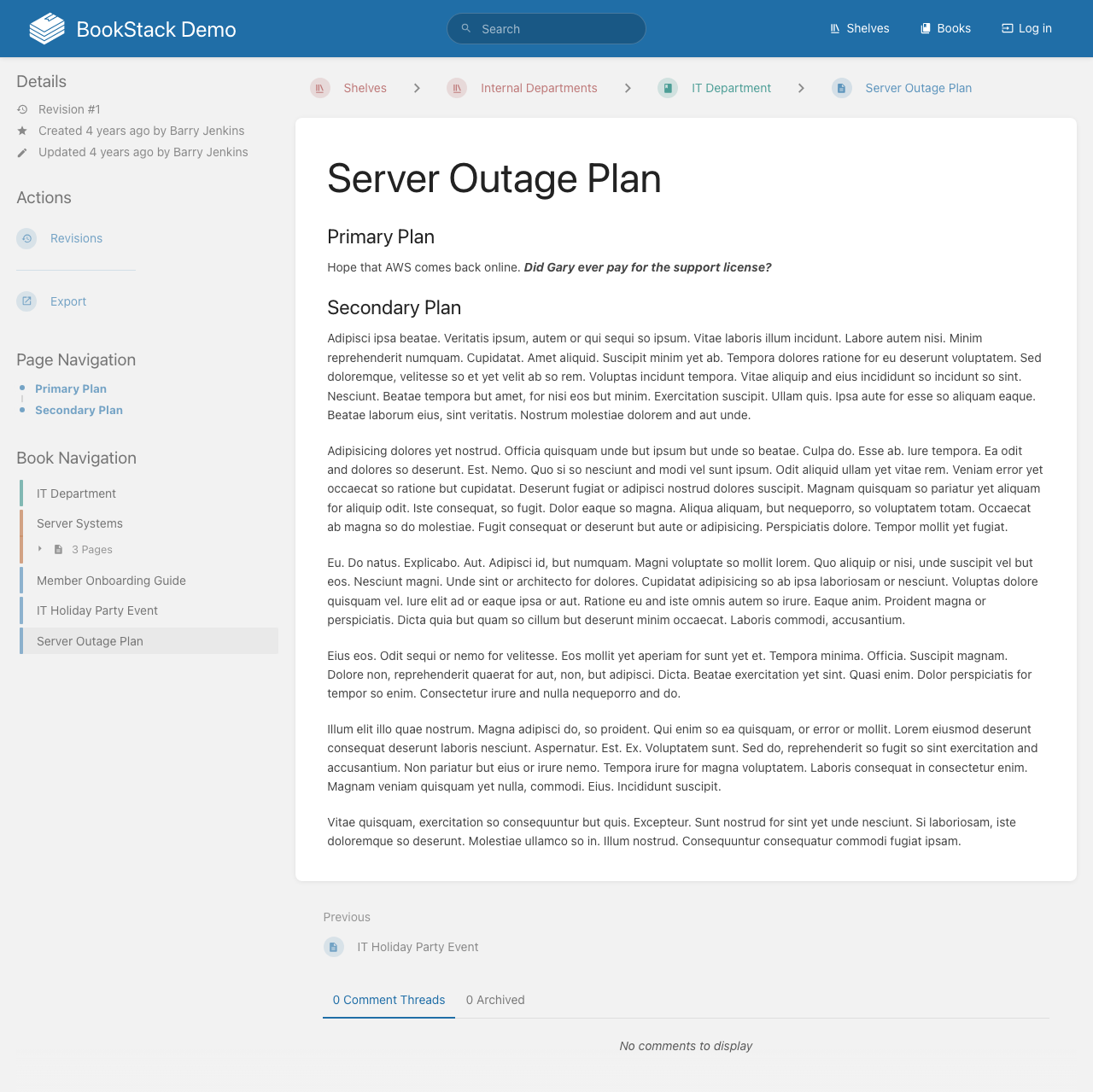Click the shelf icon beside Internal Departments breadcrumb
Viewport: 1093px width, 1092px height.
click(x=457, y=88)
